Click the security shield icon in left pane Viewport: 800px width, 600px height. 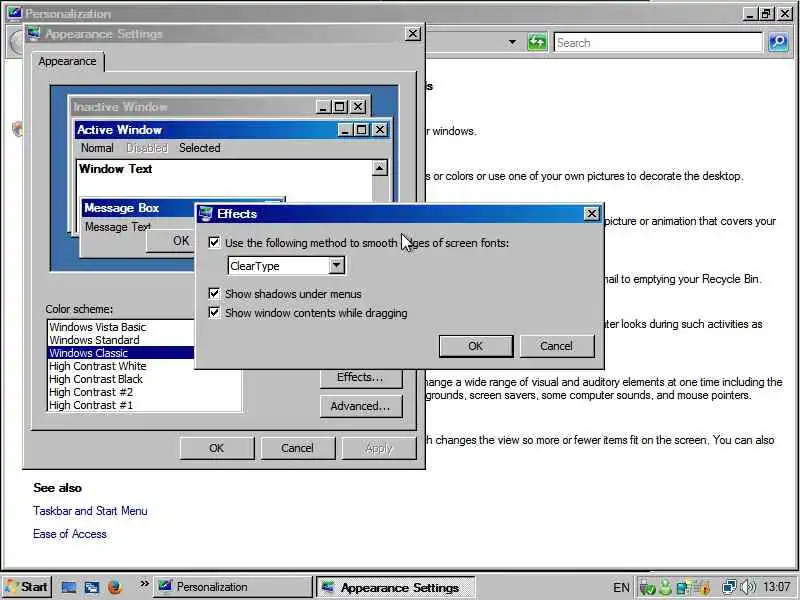[x=18, y=129]
